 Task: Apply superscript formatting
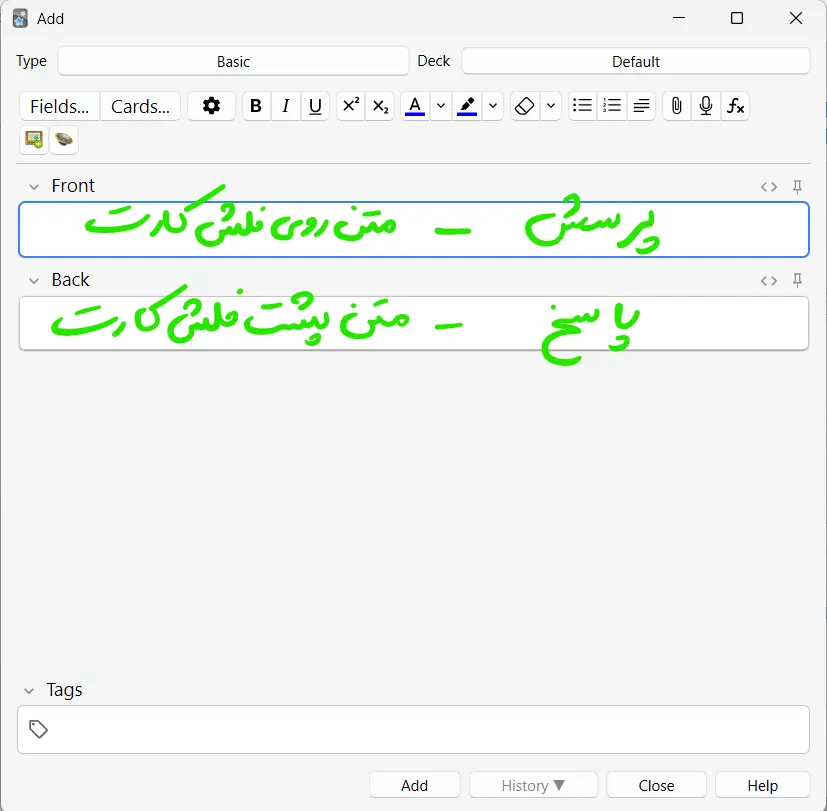(351, 106)
